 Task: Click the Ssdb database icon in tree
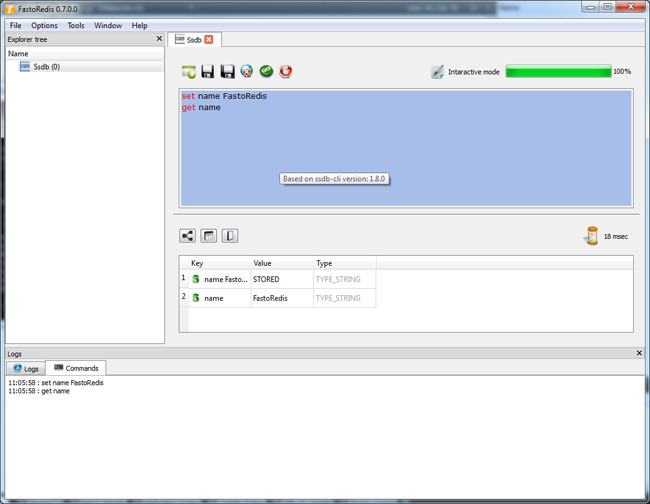pos(25,66)
